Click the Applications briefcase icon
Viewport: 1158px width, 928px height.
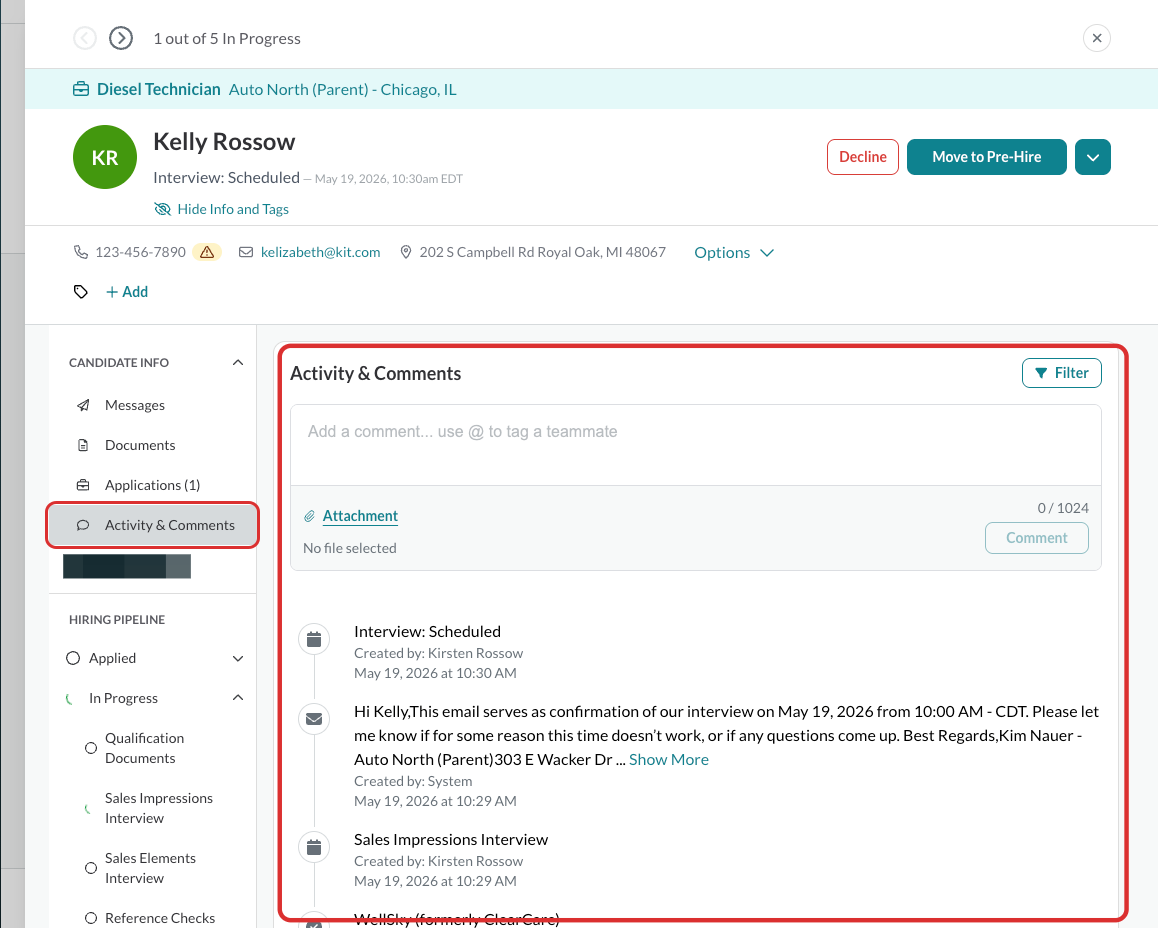83,485
